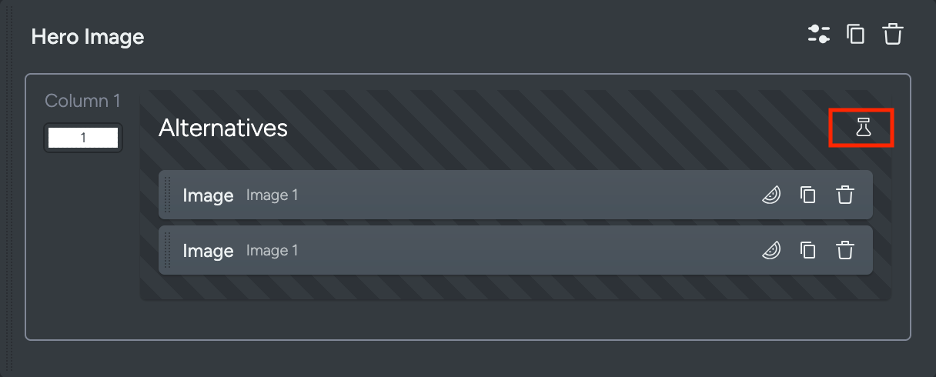Duplicate the second Image alternative

pos(808,250)
